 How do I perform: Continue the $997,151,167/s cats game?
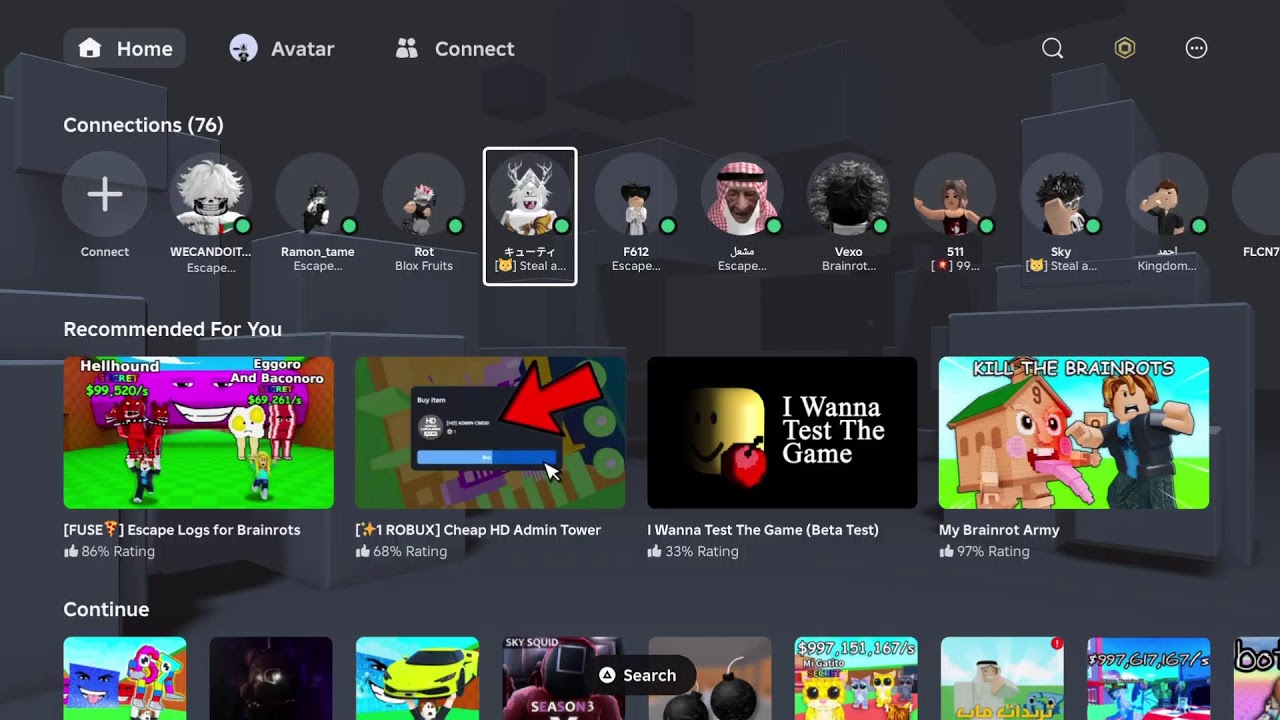pos(856,678)
